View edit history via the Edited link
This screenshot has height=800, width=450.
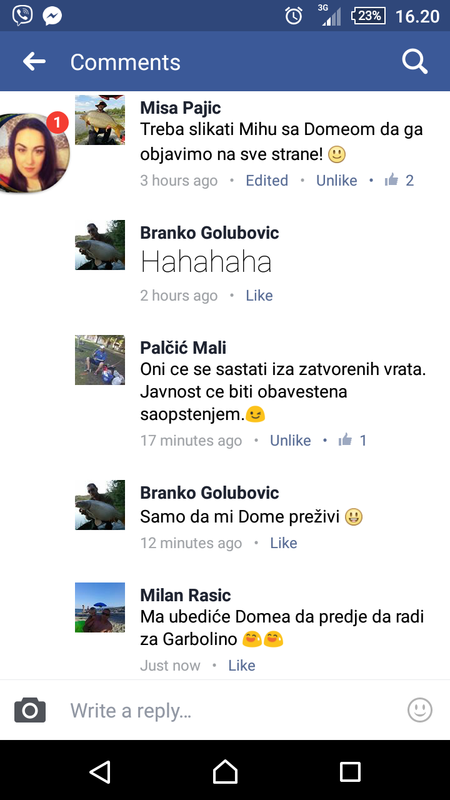click(x=267, y=181)
